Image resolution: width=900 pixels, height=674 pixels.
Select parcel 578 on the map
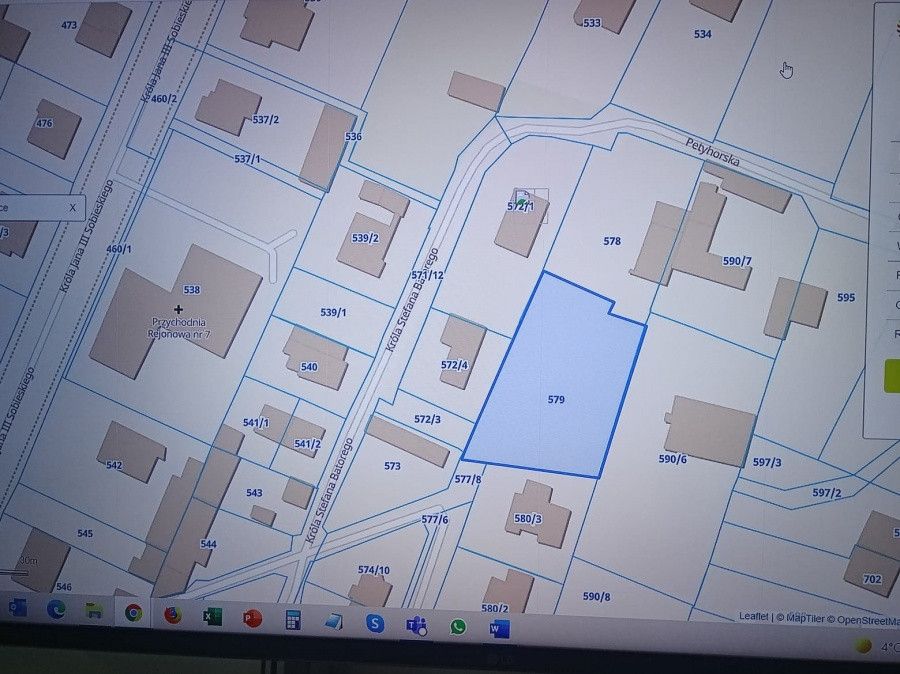tap(612, 241)
